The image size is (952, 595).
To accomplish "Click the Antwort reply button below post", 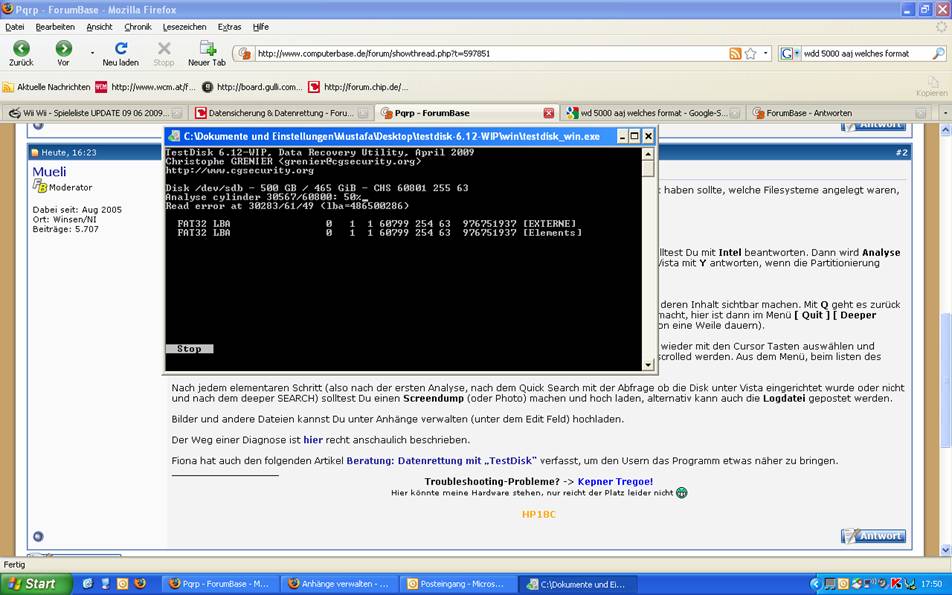I will (873, 536).
